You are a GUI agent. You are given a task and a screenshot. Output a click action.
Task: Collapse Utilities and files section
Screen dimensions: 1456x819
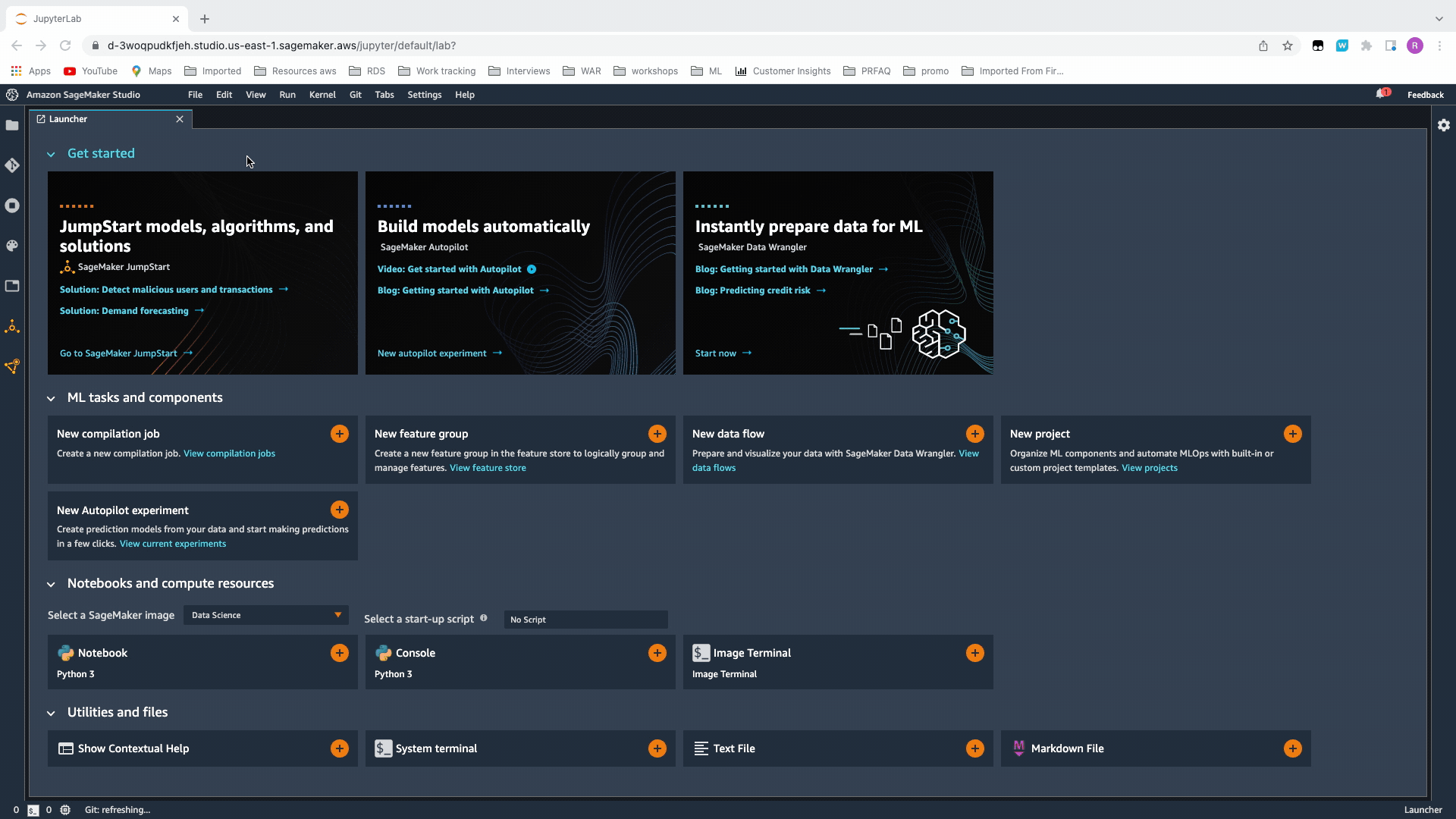[51, 713]
